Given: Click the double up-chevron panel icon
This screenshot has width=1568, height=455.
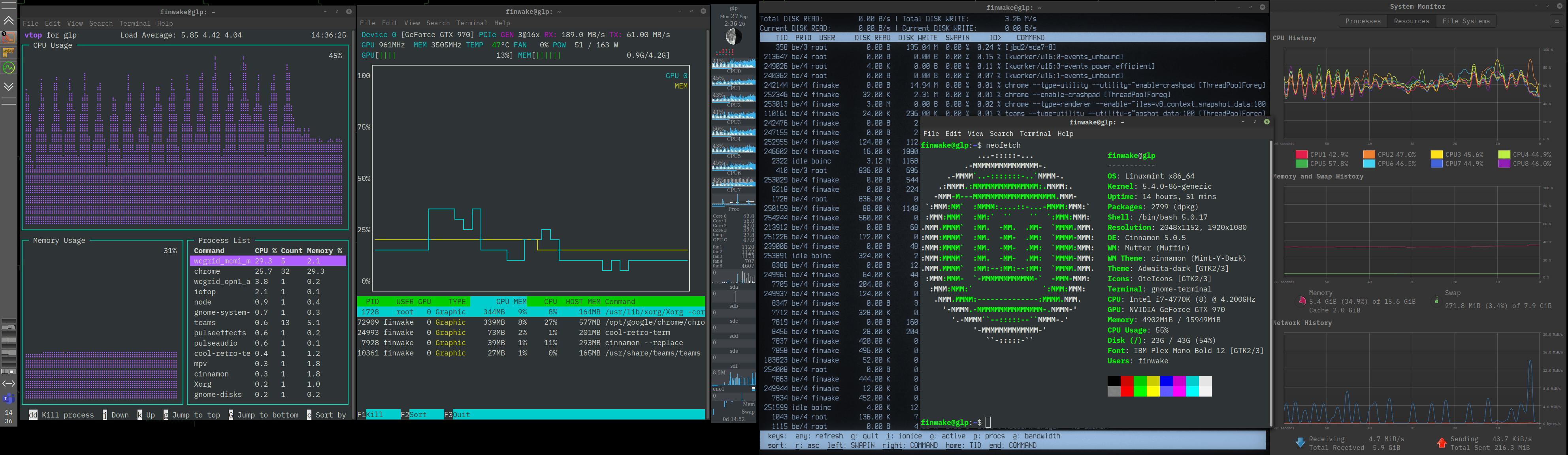Looking at the screenshot, I should click(9, 21).
